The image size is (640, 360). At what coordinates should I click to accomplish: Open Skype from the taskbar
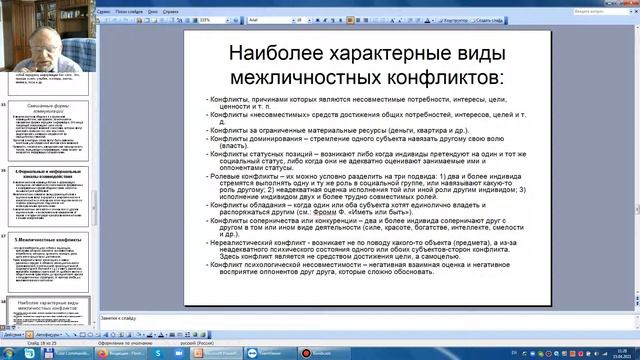point(158,353)
